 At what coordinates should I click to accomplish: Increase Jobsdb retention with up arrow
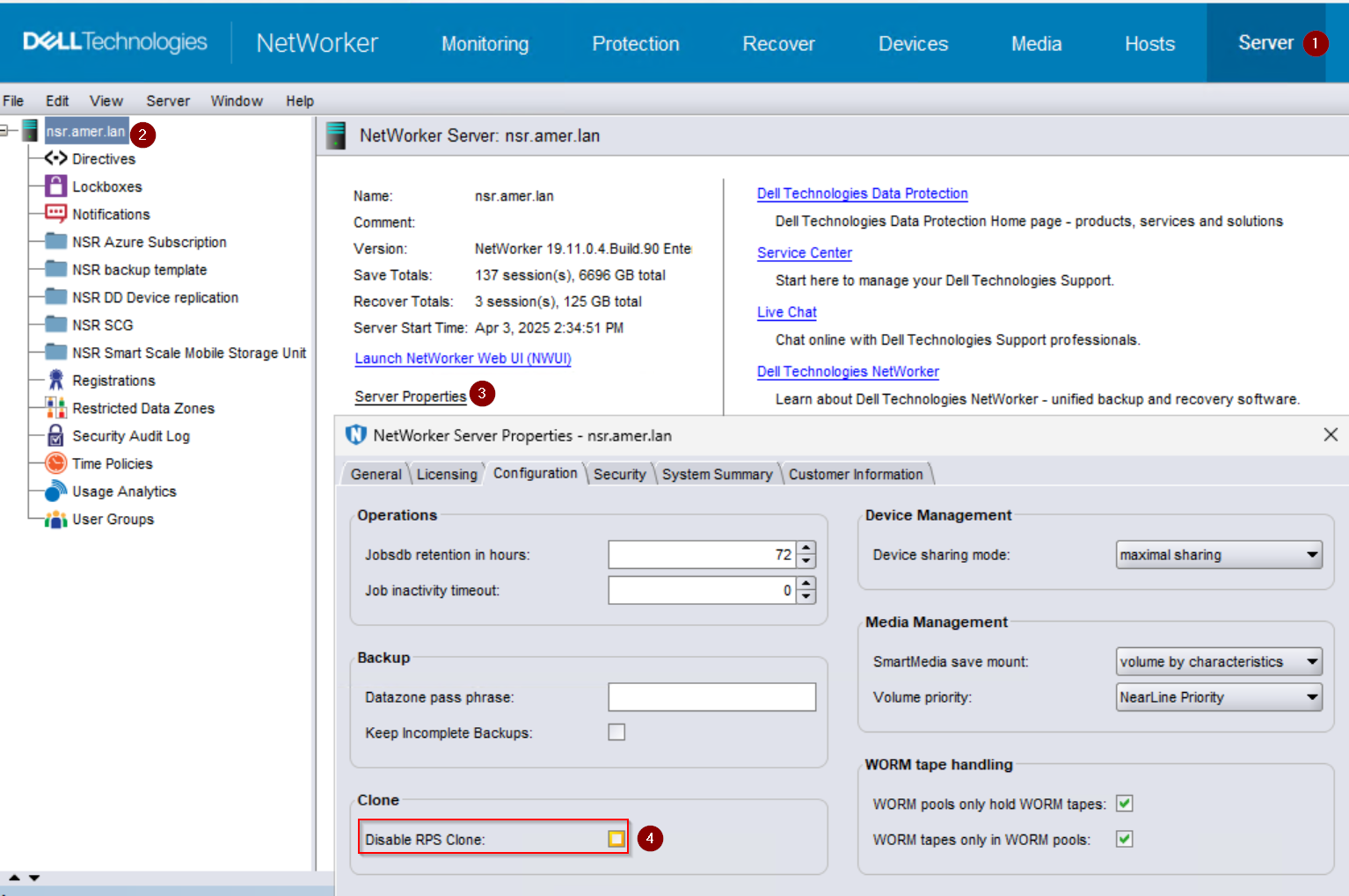(806, 548)
